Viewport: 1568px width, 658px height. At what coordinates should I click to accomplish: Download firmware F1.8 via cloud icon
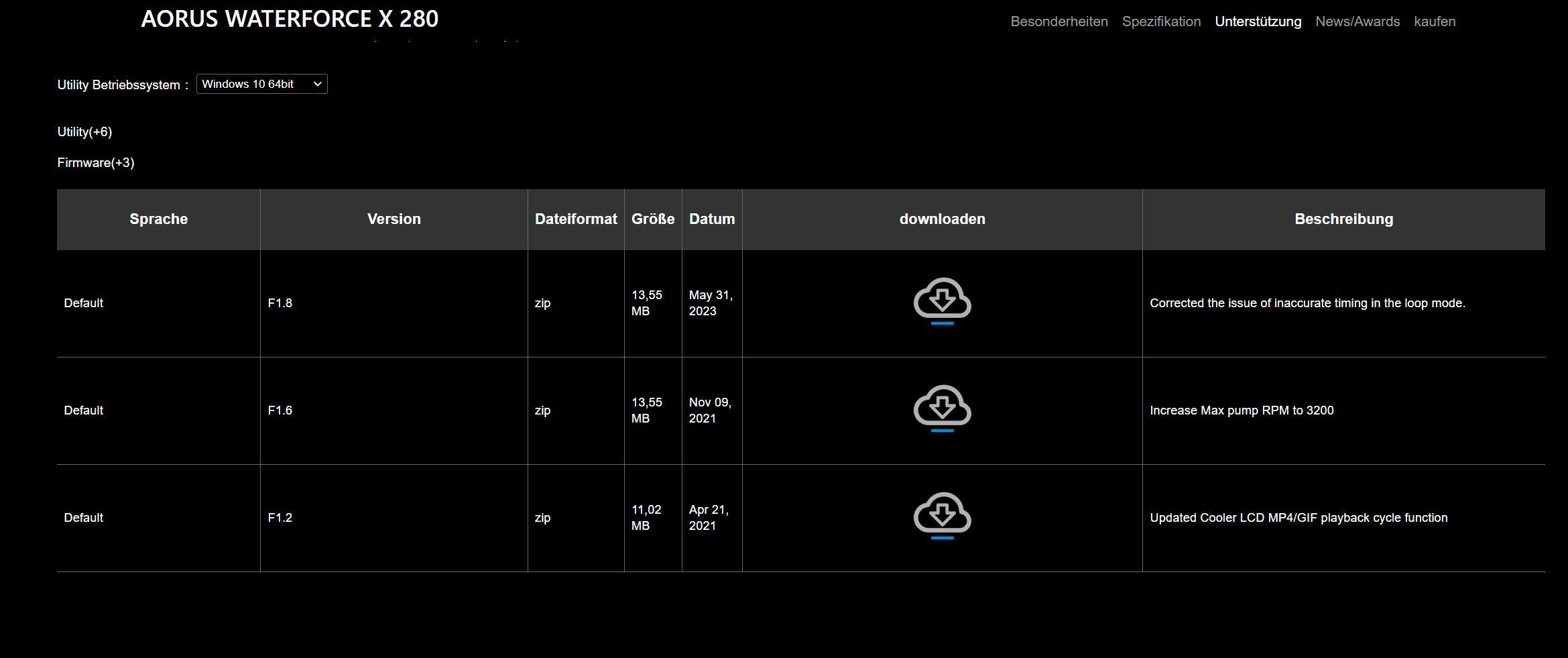click(x=942, y=301)
